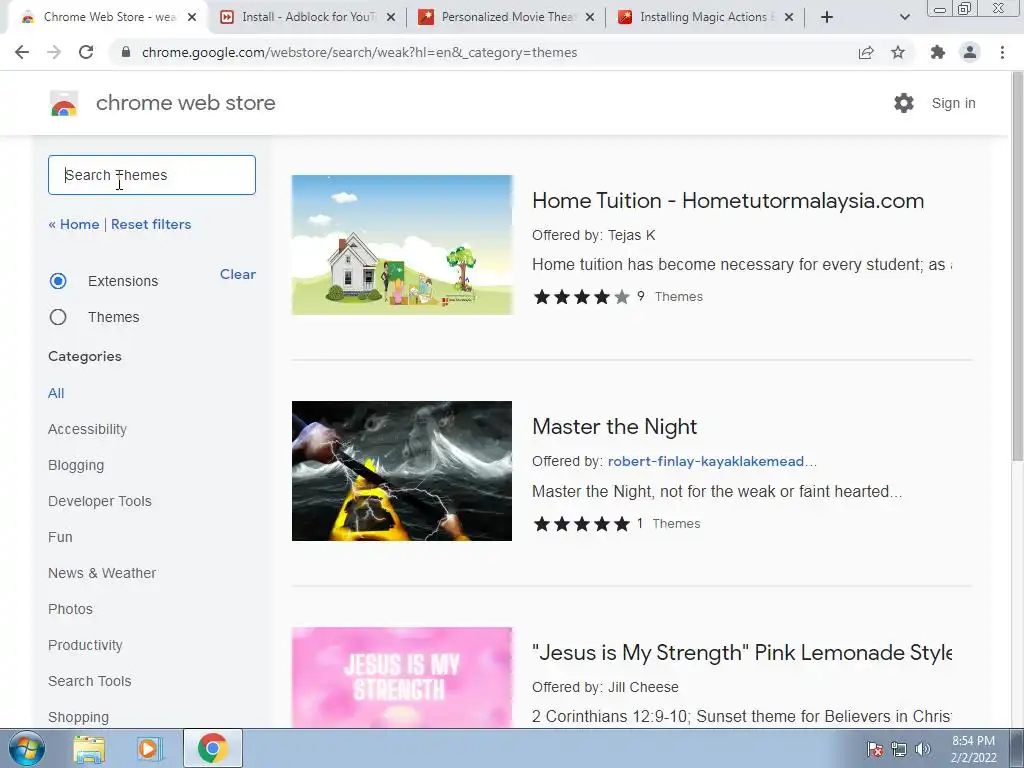View site information via the lock icon
Viewport: 1024px width, 768px height.
pyautogui.click(x=126, y=52)
